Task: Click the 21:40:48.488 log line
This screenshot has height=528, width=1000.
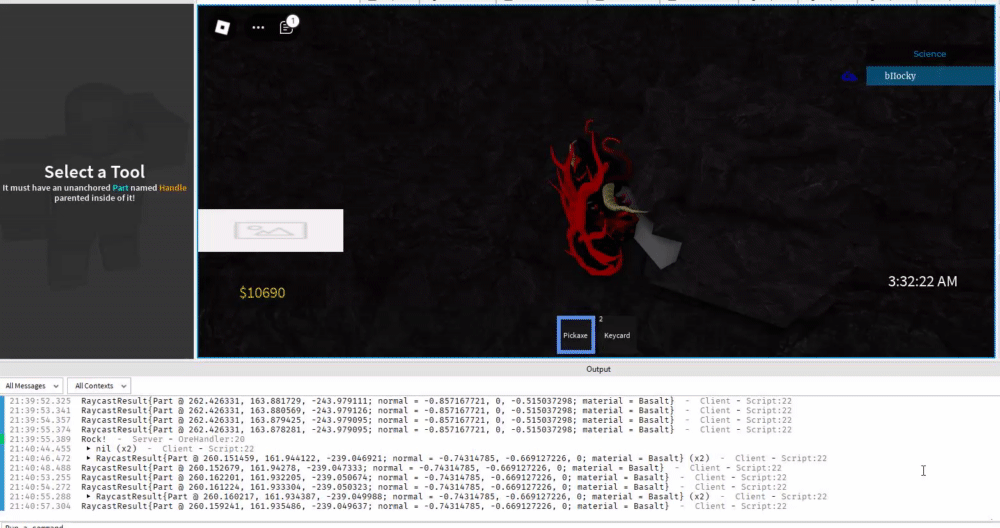Action: [395, 467]
